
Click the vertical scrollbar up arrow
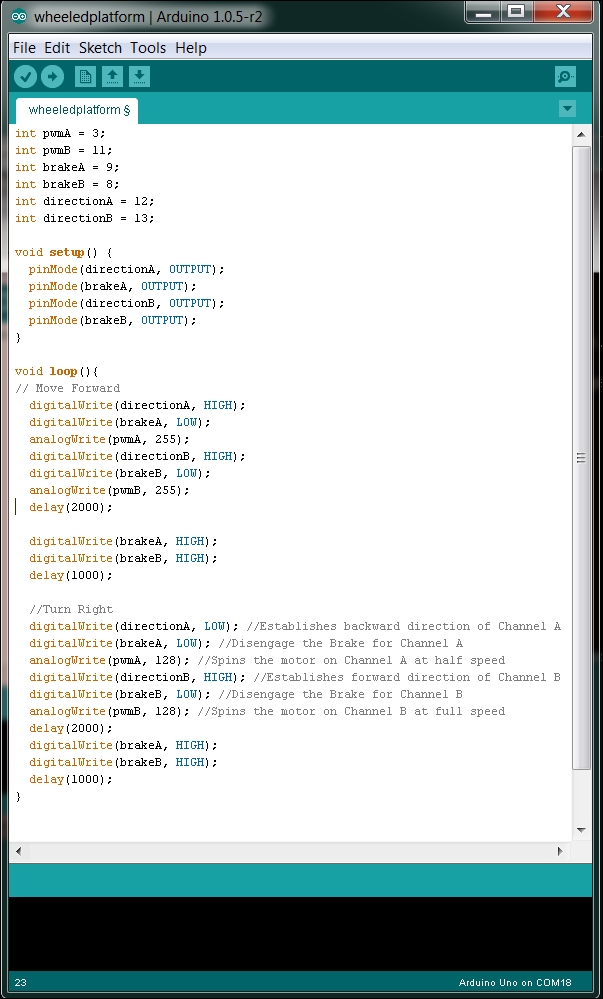(581, 134)
